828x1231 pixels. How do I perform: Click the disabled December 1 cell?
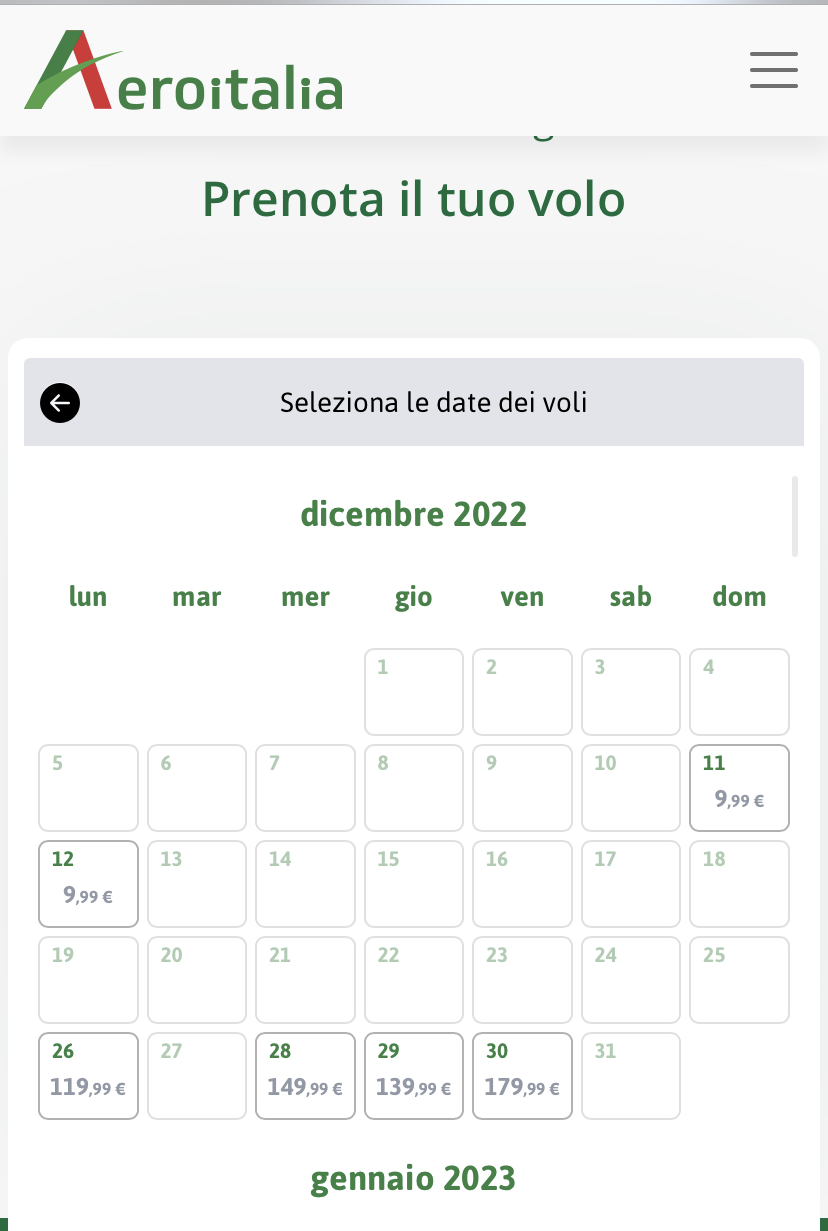coord(414,692)
